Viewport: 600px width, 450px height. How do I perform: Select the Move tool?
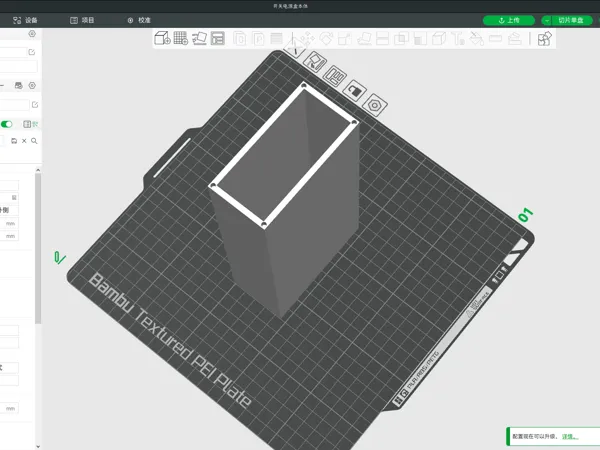pyautogui.click(x=308, y=39)
